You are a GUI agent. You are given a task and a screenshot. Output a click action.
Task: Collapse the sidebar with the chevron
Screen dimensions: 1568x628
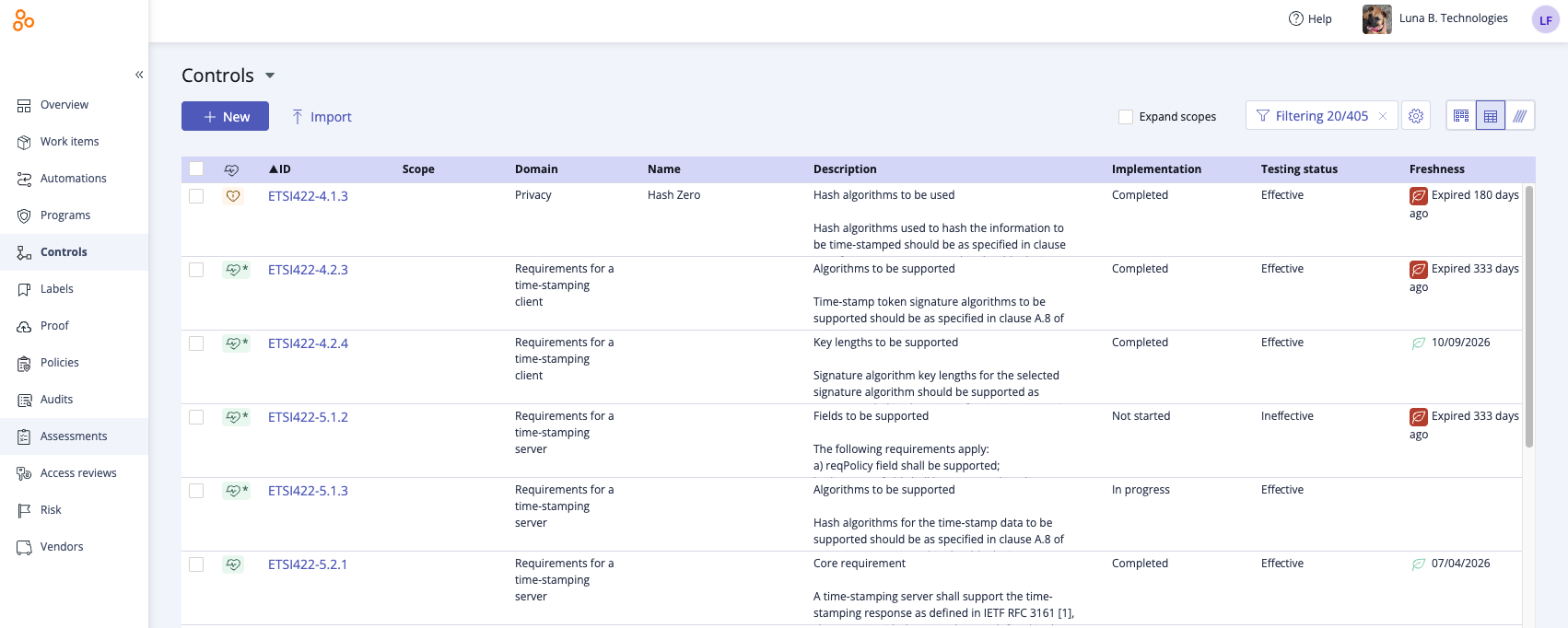tap(139, 74)
